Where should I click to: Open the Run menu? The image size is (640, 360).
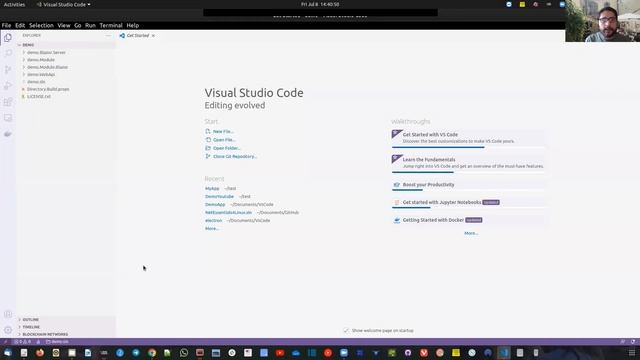click(x=90, y=25)
